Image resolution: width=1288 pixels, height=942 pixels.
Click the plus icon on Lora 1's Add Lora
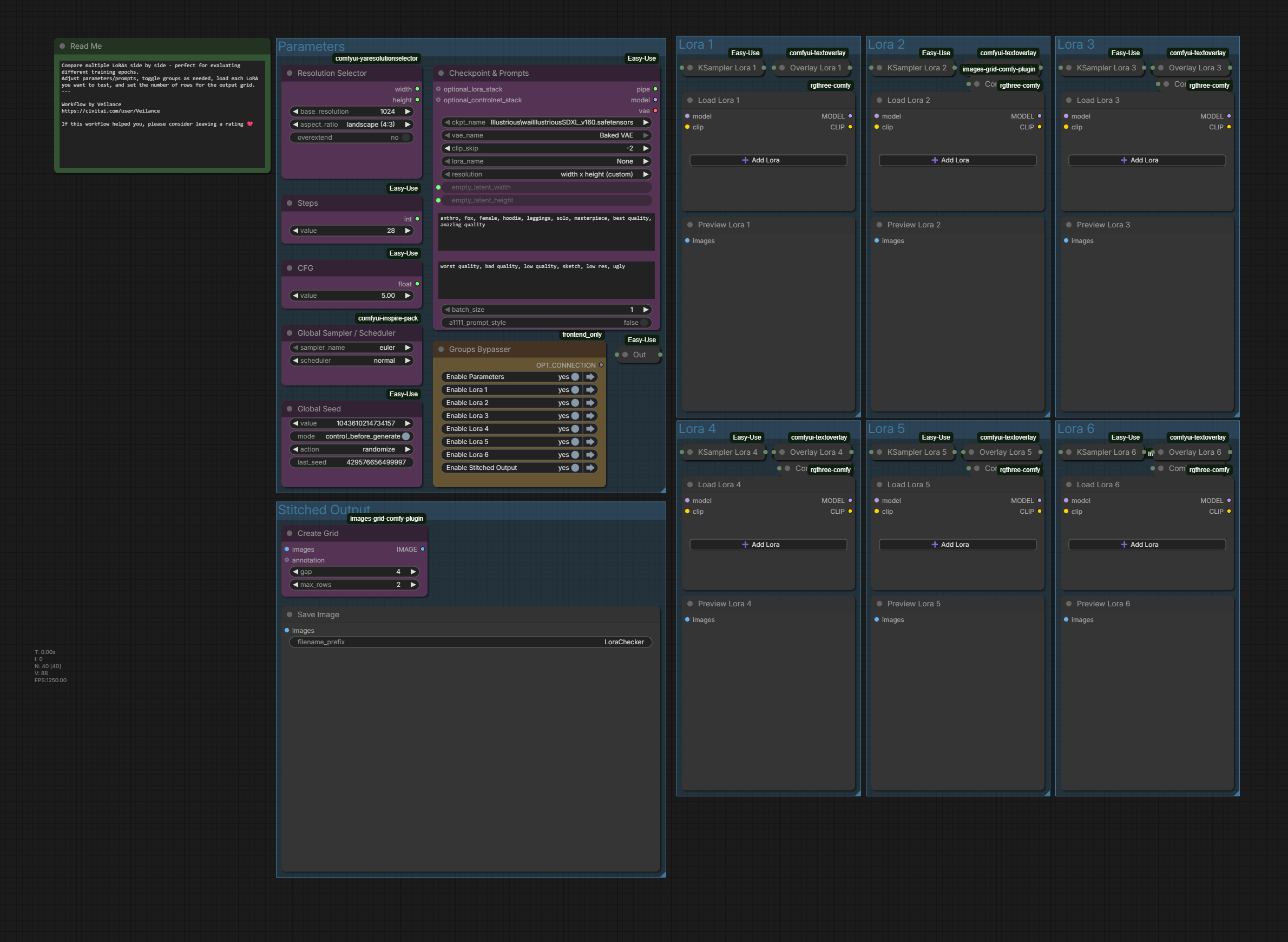pyautogui.click(x=745, y=160)
